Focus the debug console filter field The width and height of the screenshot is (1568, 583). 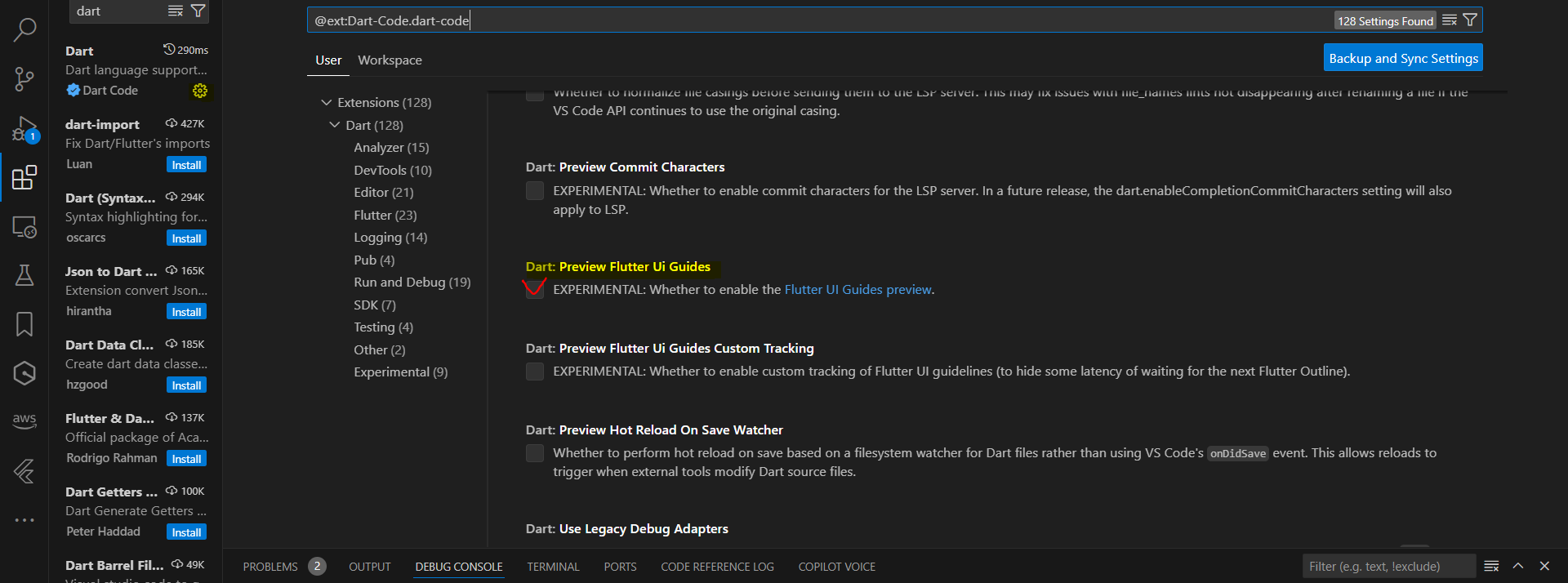pos(1388,566)
